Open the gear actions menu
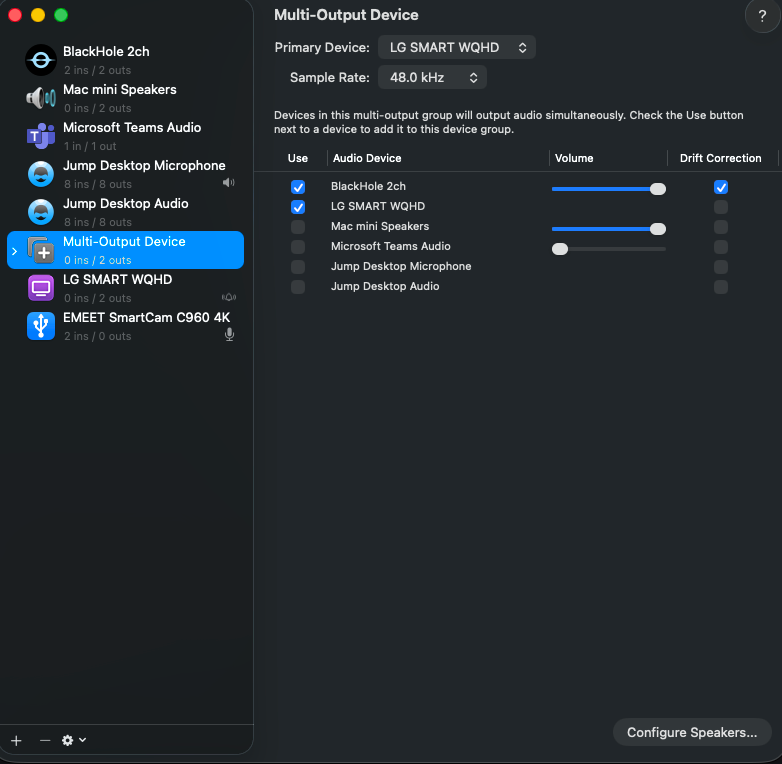This screenshot has width=782, height=764. pyautogui.click(x=74, y=741)
